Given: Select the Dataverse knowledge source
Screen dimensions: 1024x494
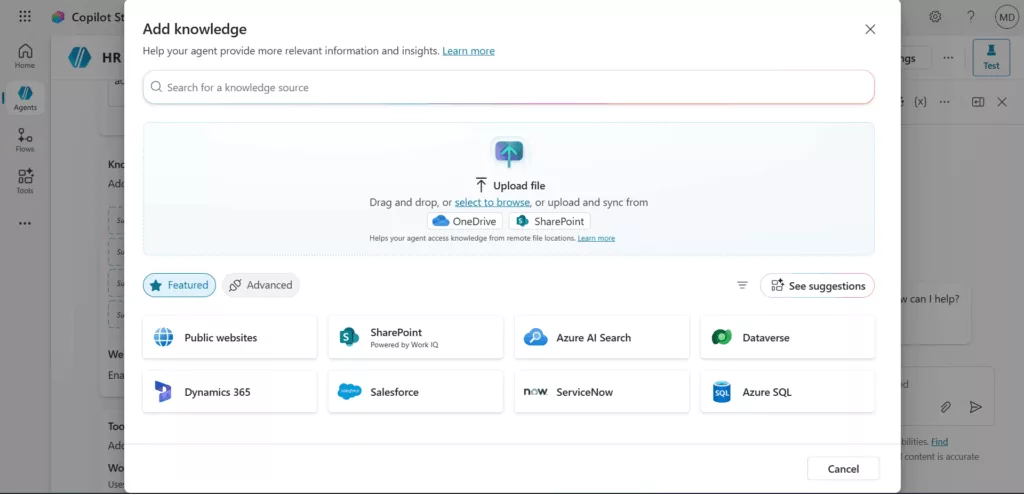Looking at the screenshot, I should pyautogui.click(x=788, y=337).
